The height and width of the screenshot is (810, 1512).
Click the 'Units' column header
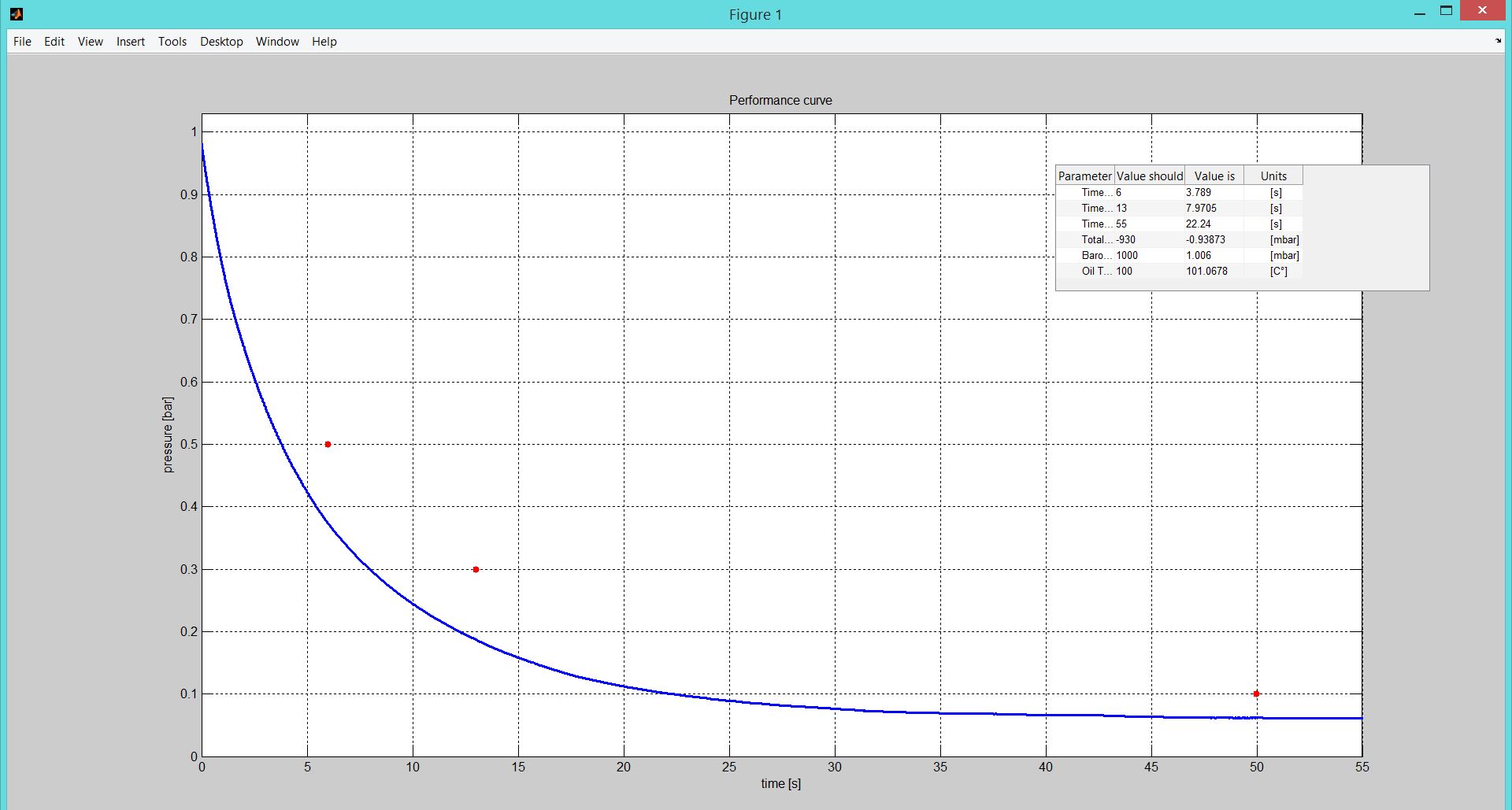[x=1273, y=176]
